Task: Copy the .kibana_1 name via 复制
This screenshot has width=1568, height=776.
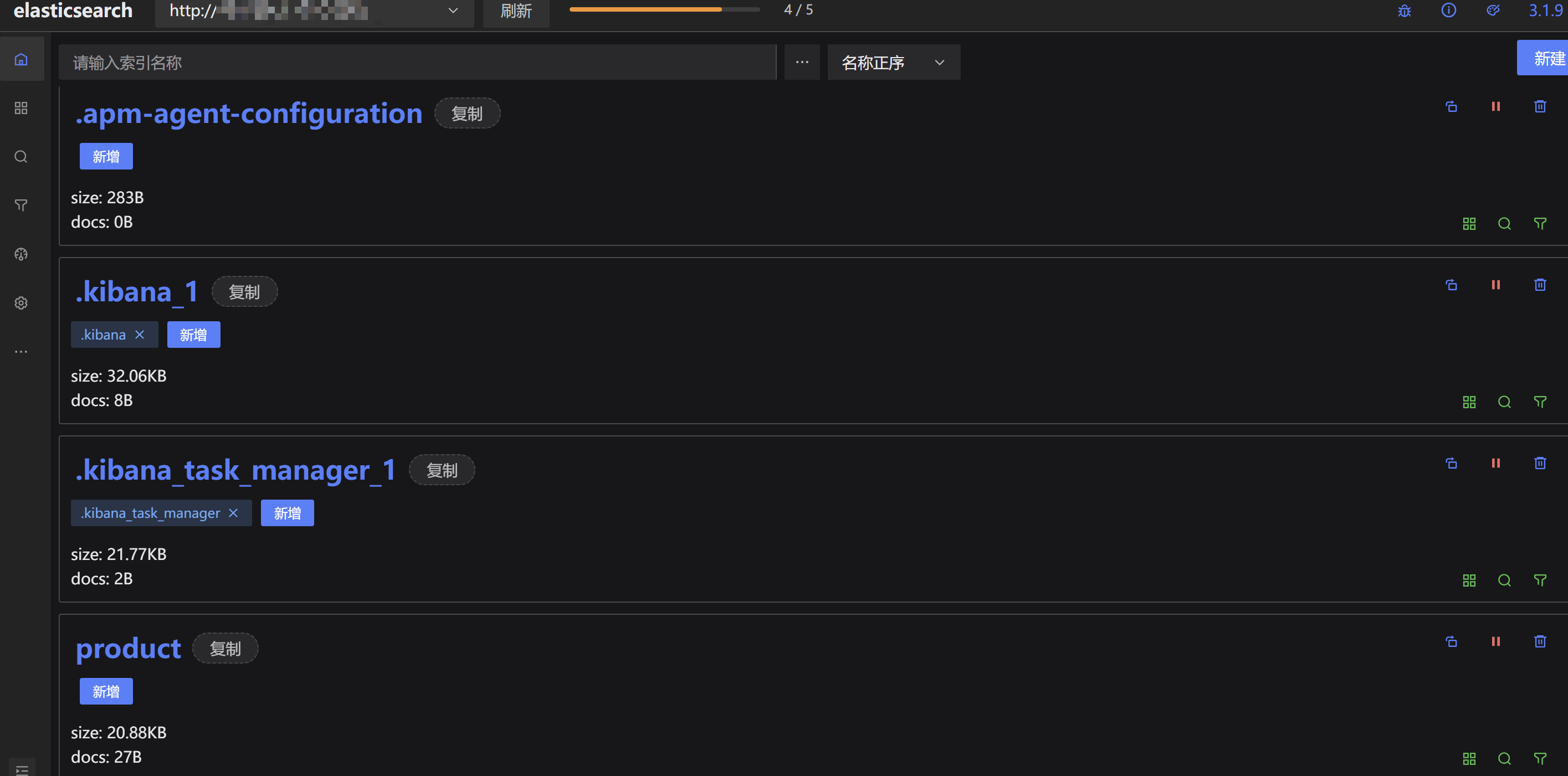Action: tap(244, 291)
